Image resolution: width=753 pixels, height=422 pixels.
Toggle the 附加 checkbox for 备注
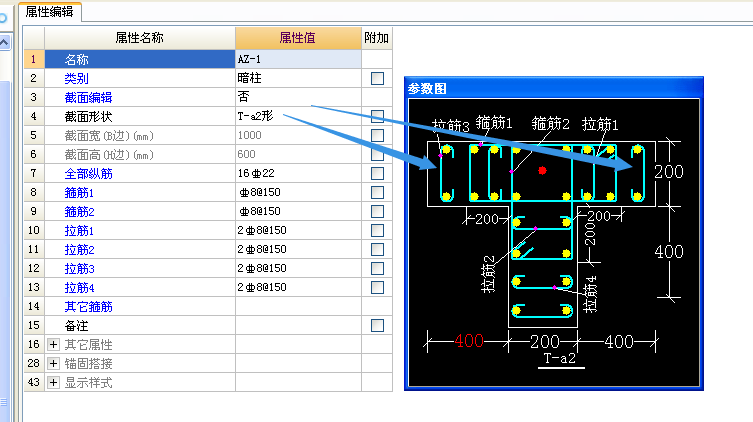click(x=377, y=326)
